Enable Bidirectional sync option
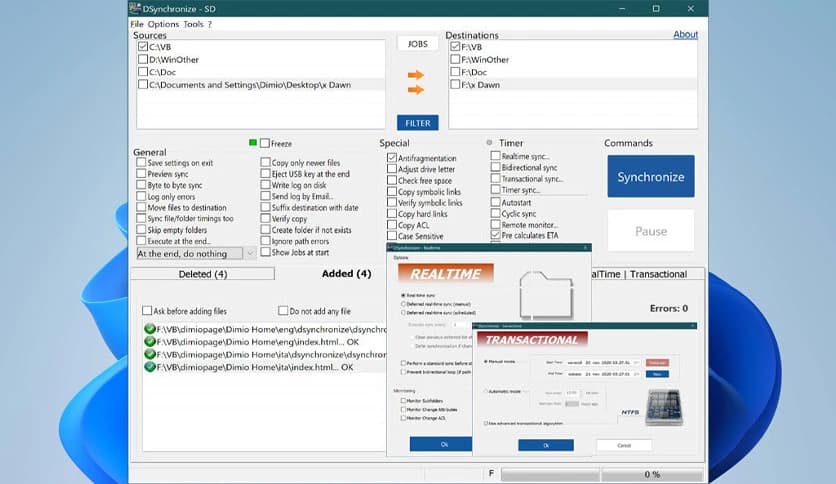The image size is (836, 484). (x=495, y=167)
